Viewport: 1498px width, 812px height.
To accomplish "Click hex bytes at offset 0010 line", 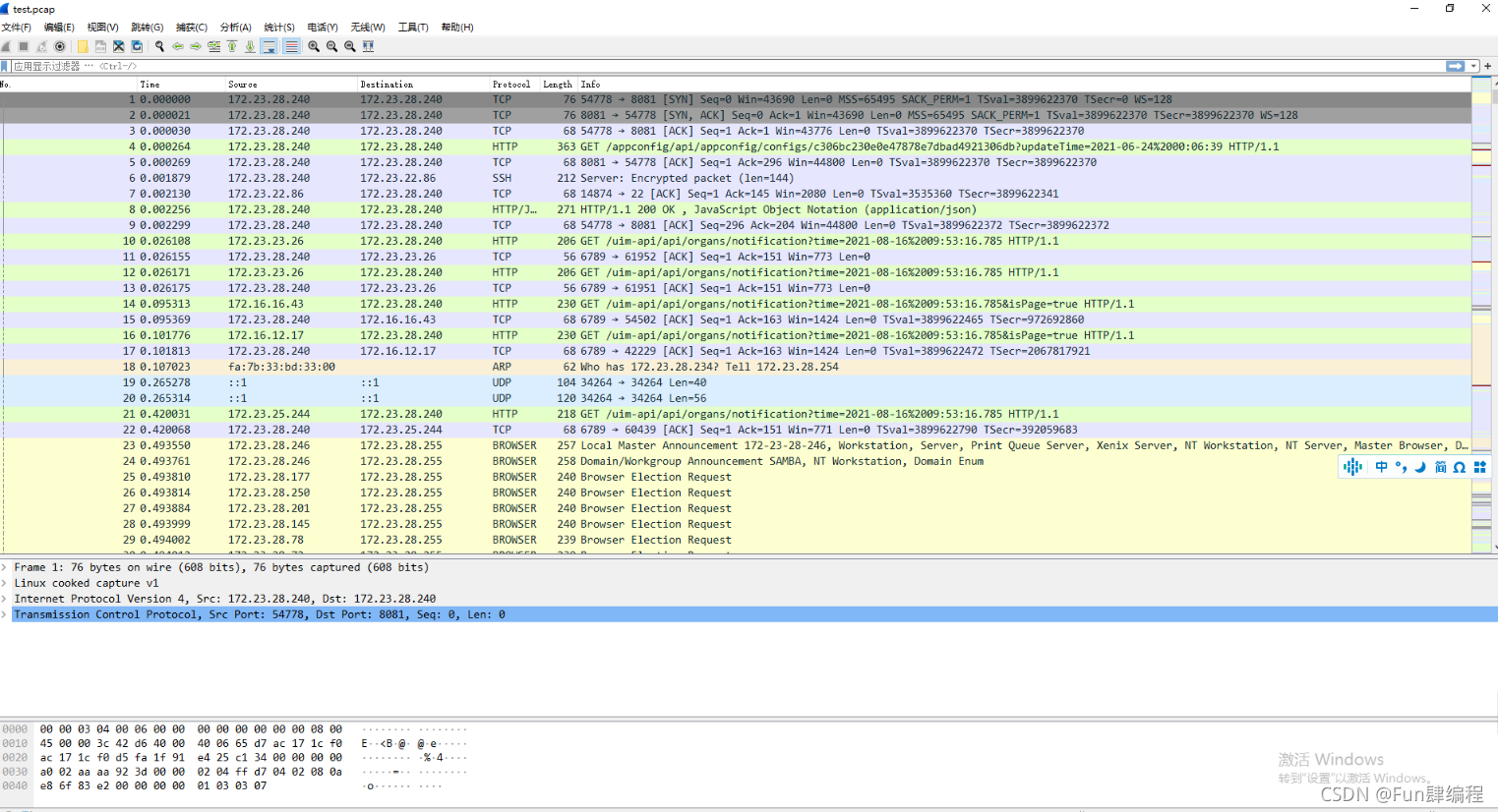I will pos(191,743).
